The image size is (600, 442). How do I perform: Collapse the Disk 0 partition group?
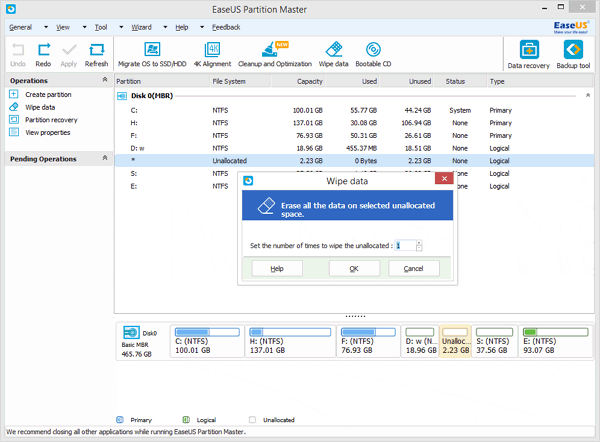[x=588, y=95]
